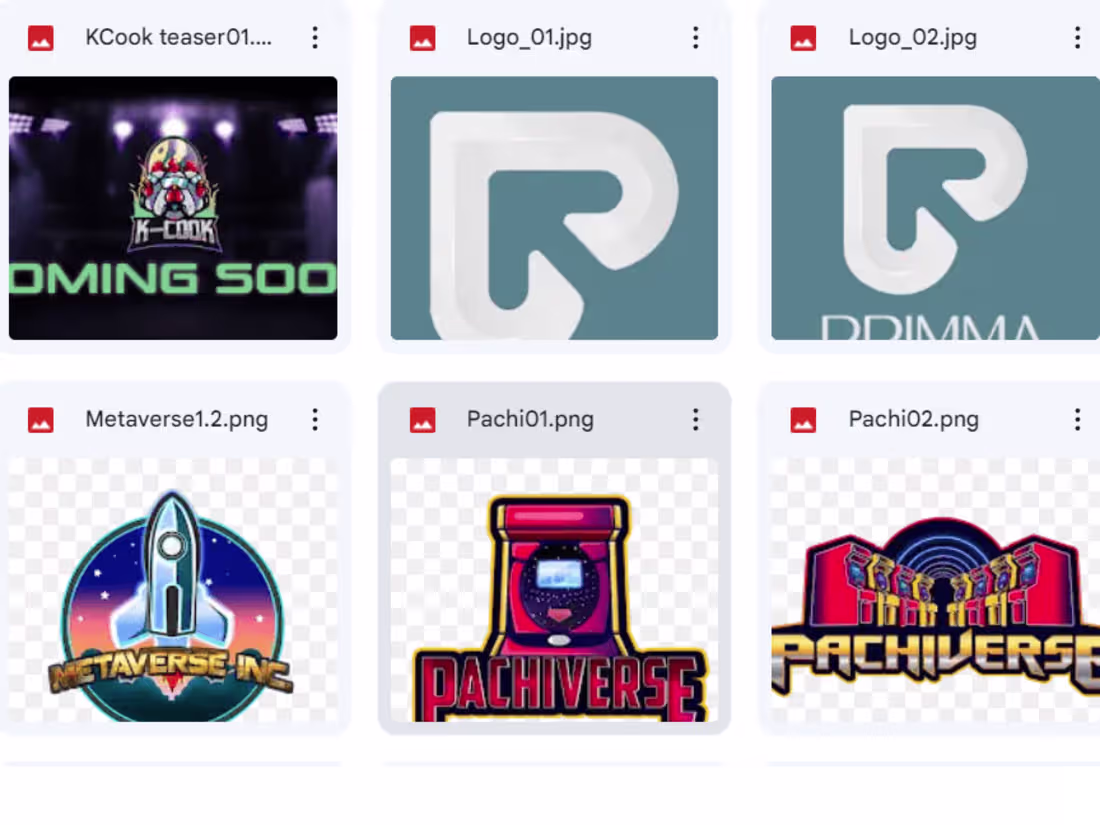This screenshot has width=1100, height=825.
Task: Click the red image icon beside Logo_01.jpg
Action: 421,38
